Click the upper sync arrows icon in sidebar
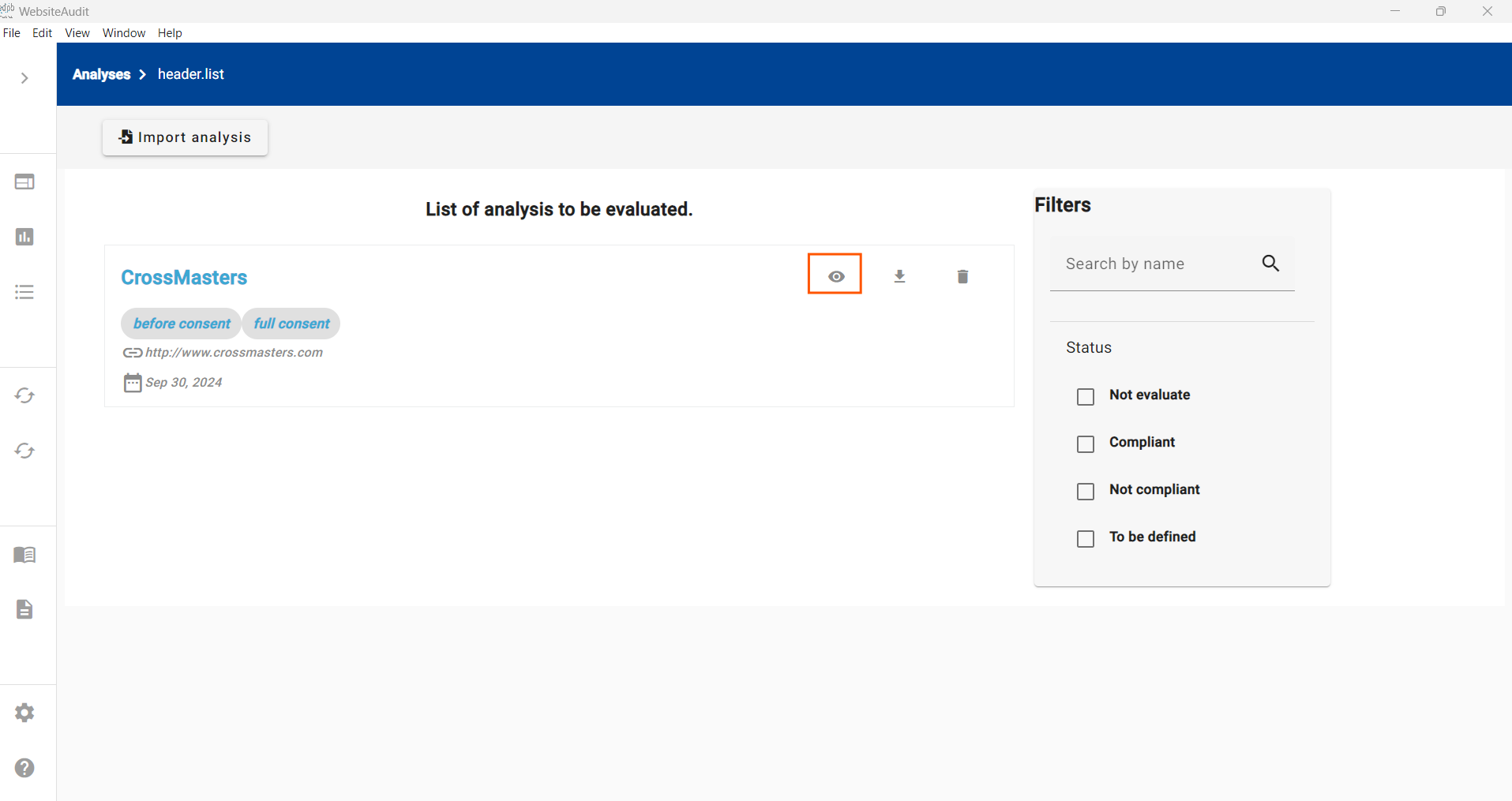The height and width of the screenshot is (801, 1512). pos(24,395)
